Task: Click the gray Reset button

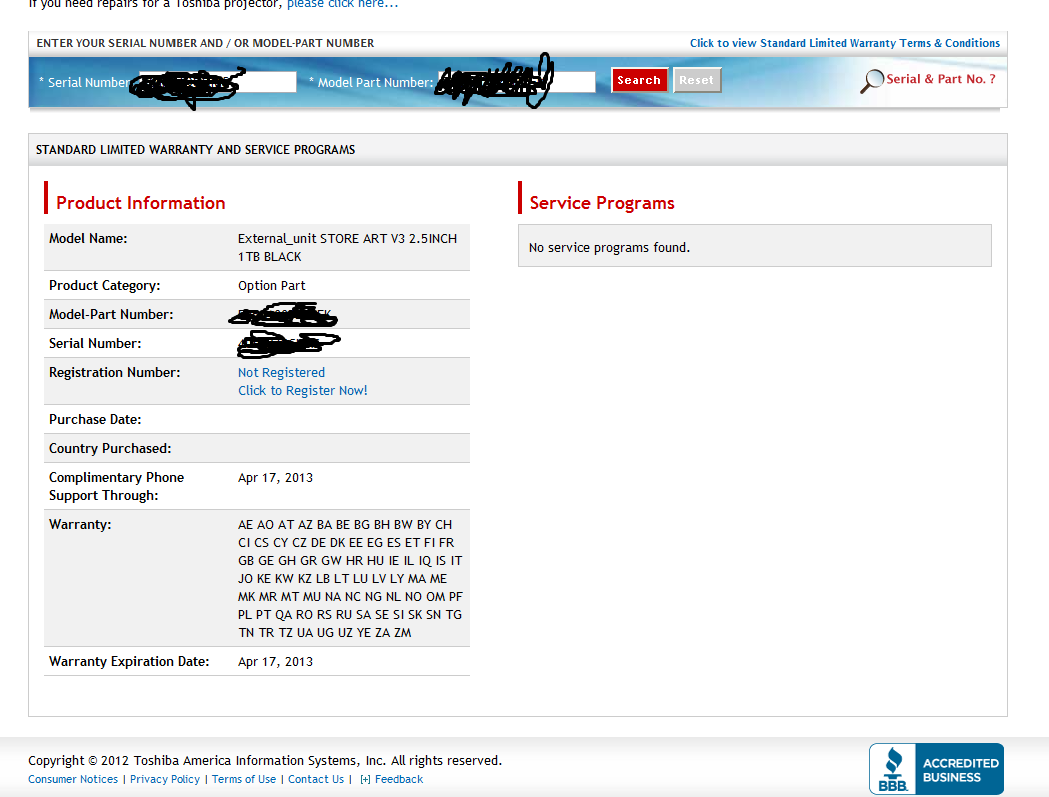Action: (x=696, y=80)
